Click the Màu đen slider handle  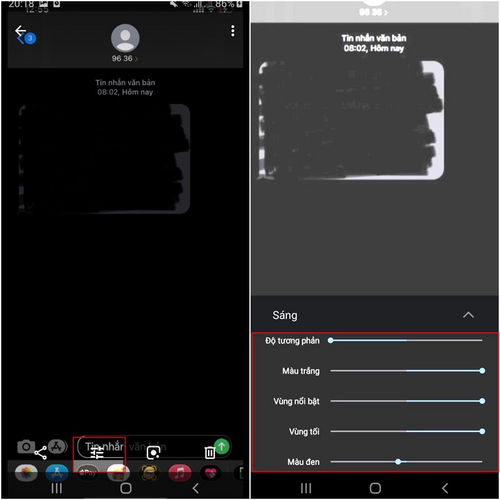point(398,462)
